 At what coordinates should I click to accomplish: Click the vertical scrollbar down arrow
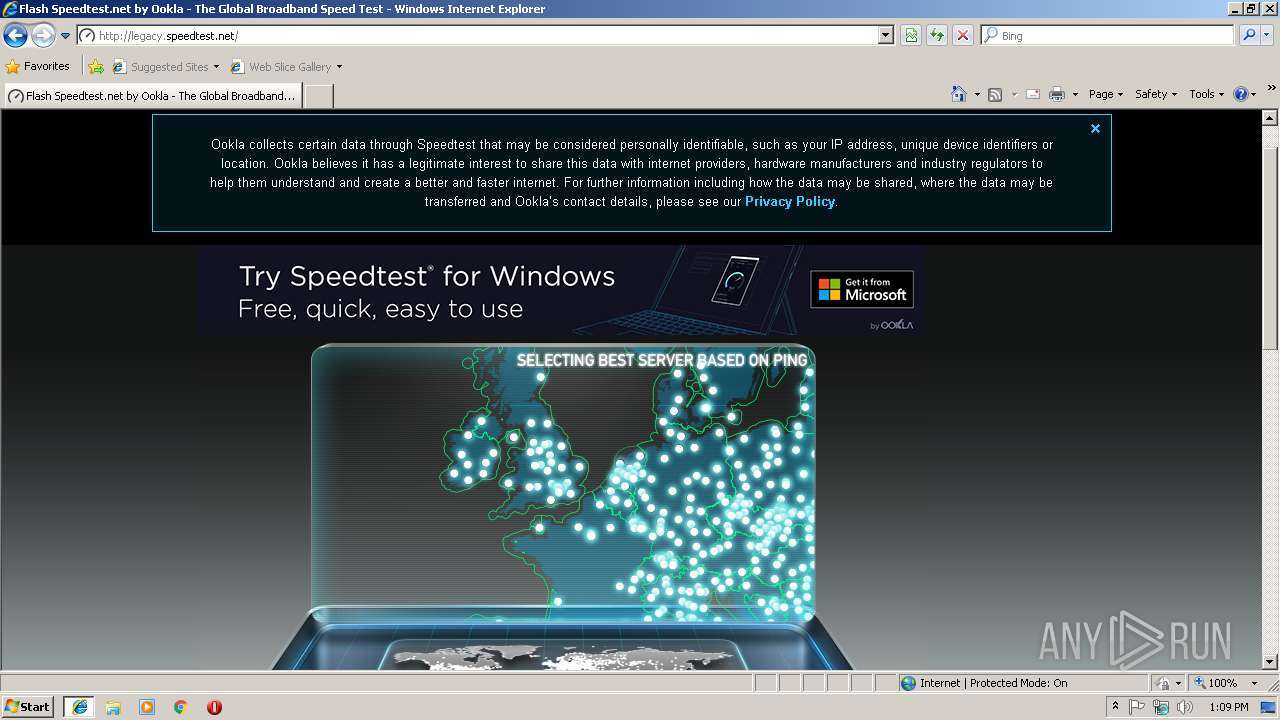tap(1270, 662)
